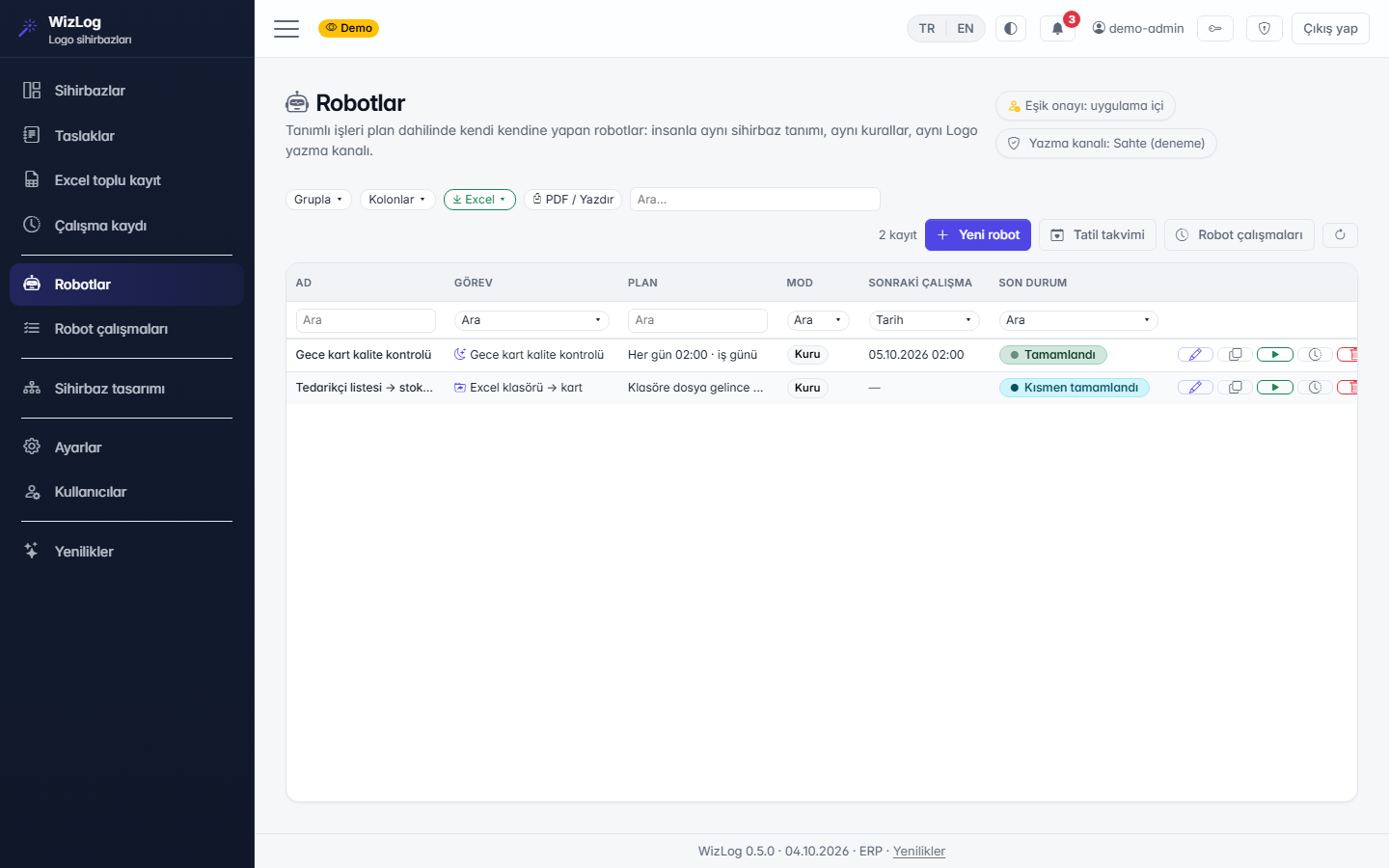Open Ayarlar settings page

(126, 448)
